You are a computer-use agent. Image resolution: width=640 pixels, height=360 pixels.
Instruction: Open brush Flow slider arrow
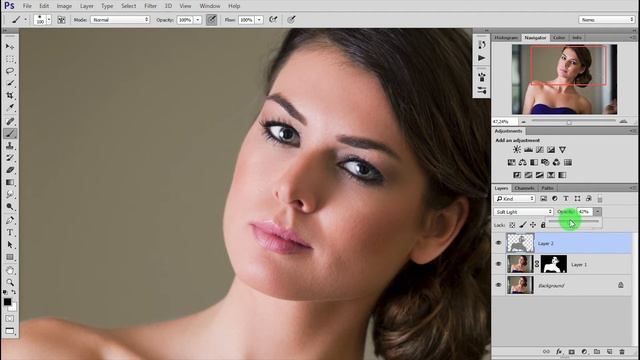coord(259,20)
